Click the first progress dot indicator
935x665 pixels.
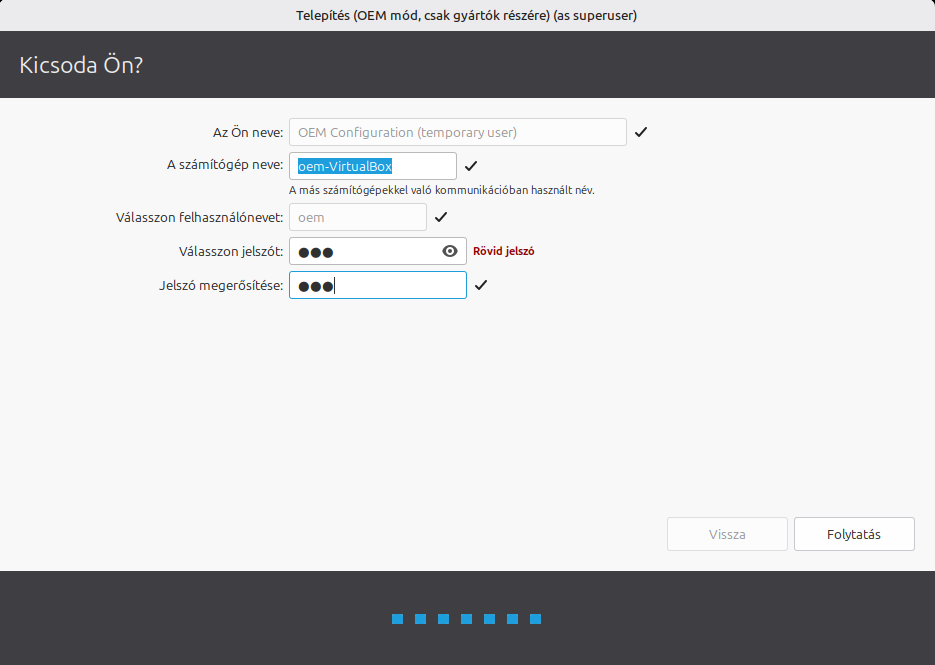(397, 619)
